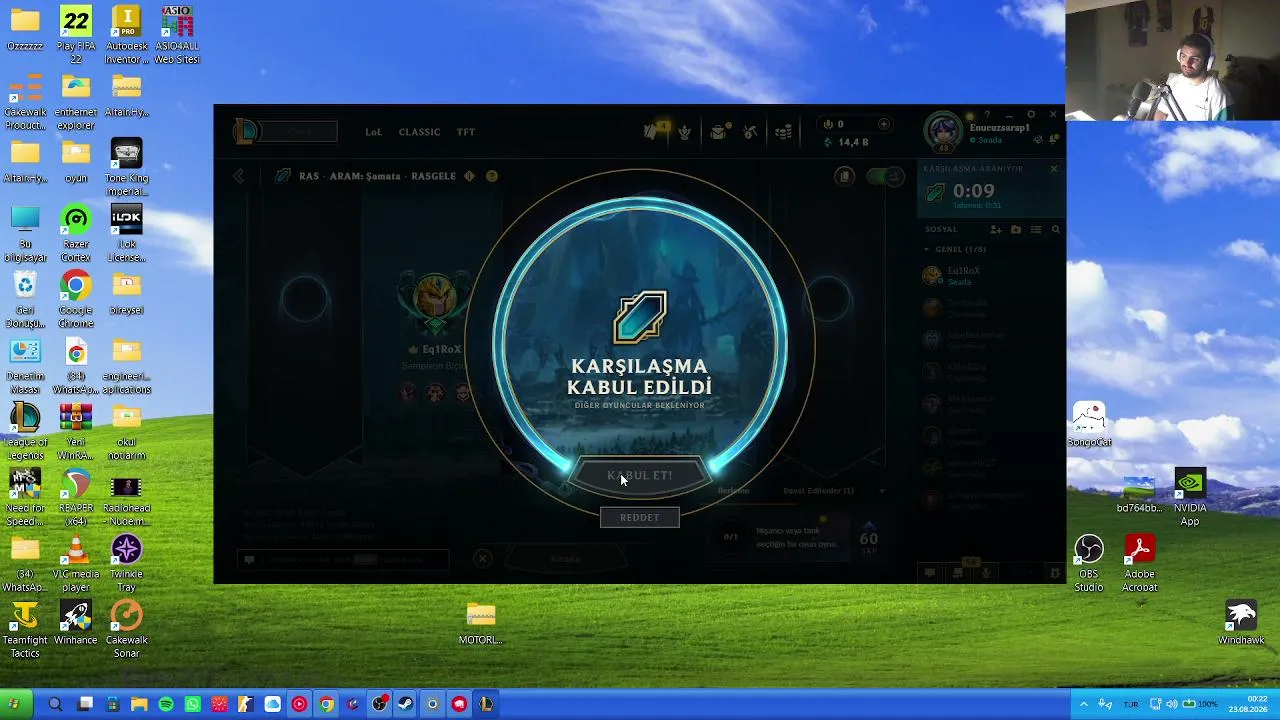The image size is (1280, 720).
Task: Open Task View on taskbar
Action: click(x=86, y=704)
